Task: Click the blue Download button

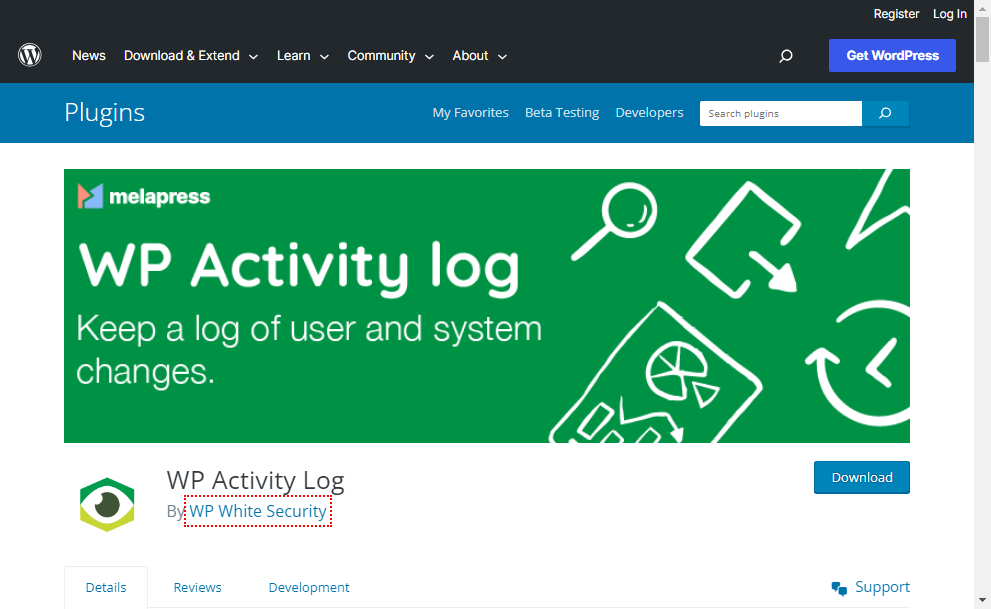Action: click(861, 477)
